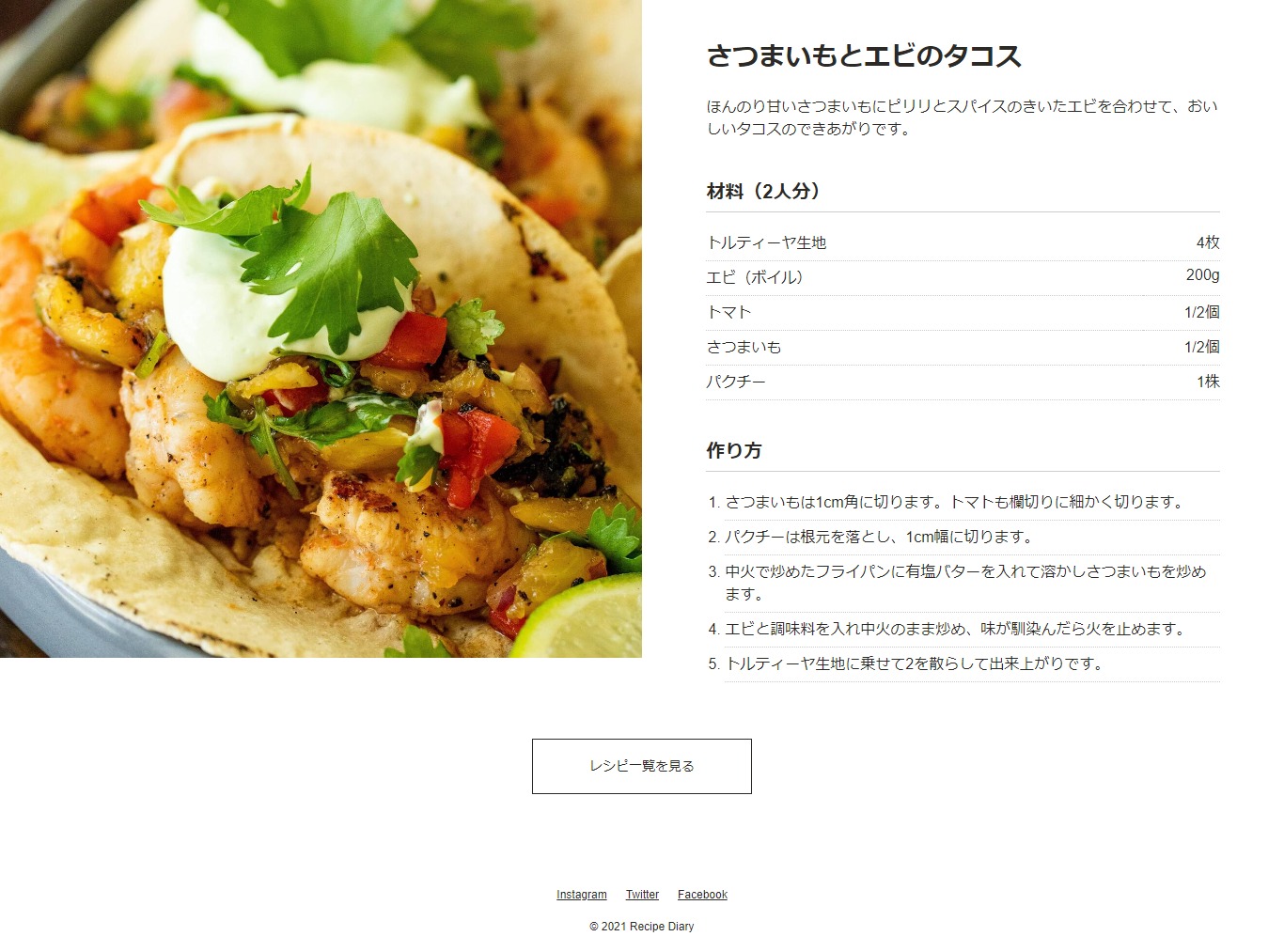Viewport: 1284px width, 952px height.
Task: Open the Instagram footer link
Action: 581,895
